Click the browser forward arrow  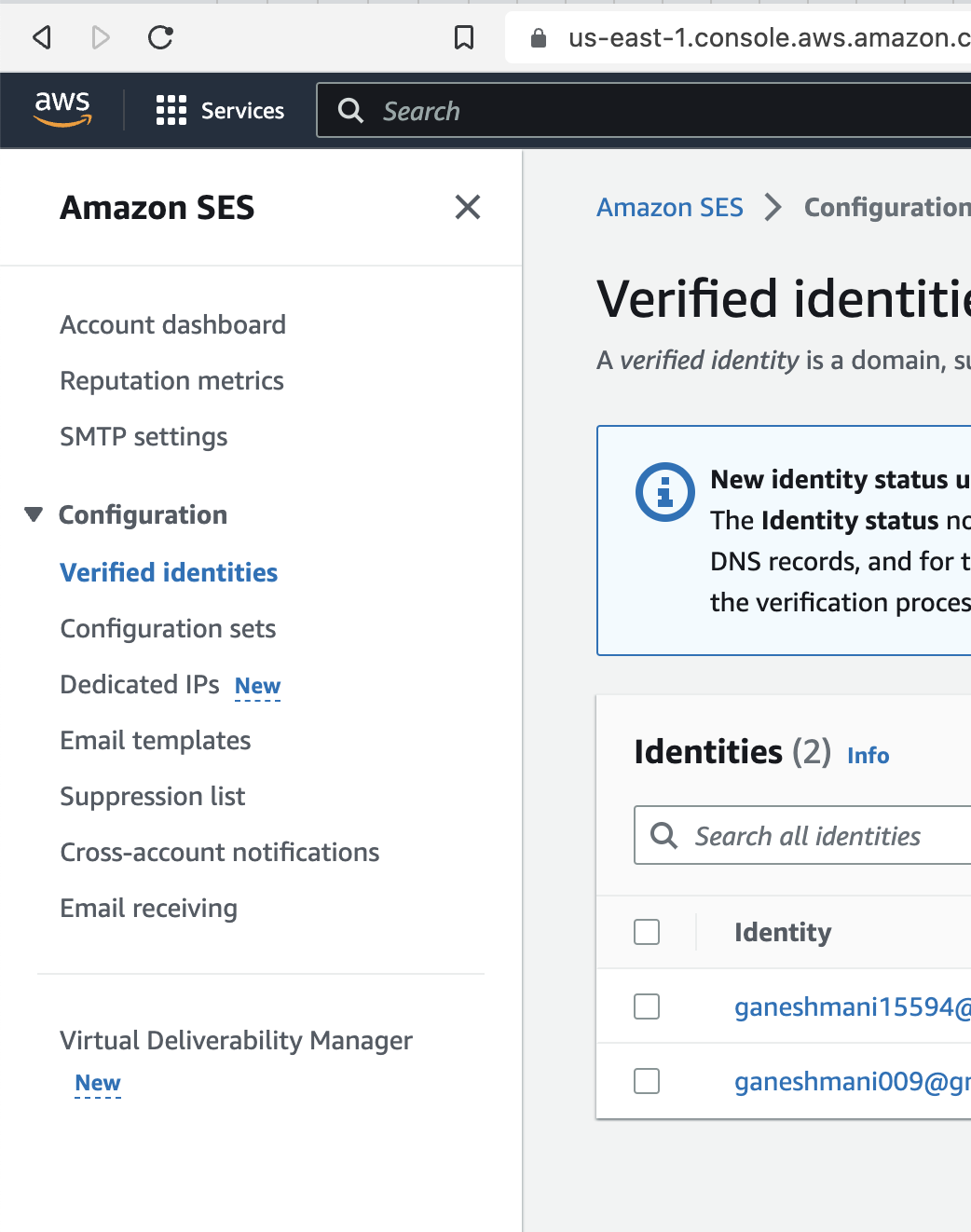(101, 37)
